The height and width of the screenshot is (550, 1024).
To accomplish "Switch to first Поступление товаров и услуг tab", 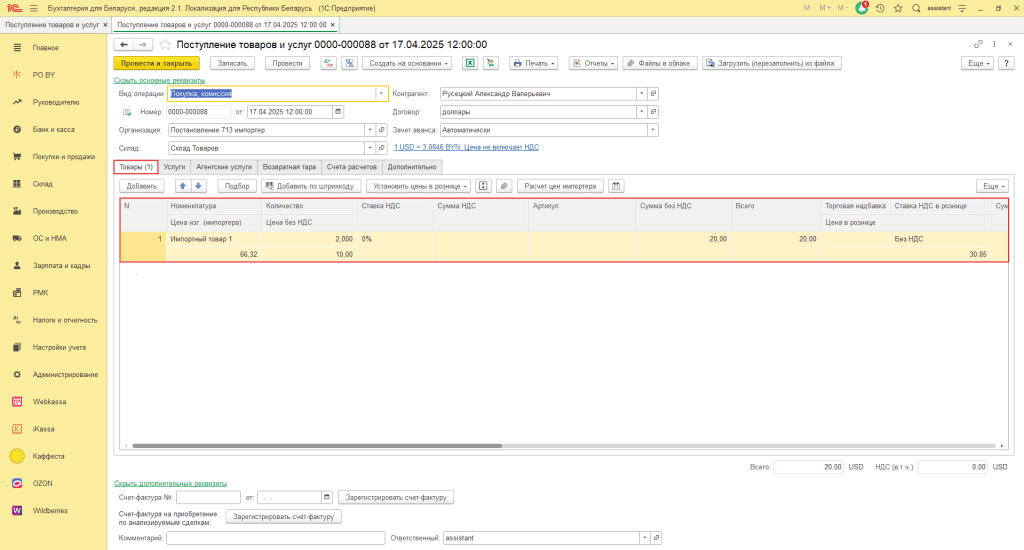I will [52, 25].
